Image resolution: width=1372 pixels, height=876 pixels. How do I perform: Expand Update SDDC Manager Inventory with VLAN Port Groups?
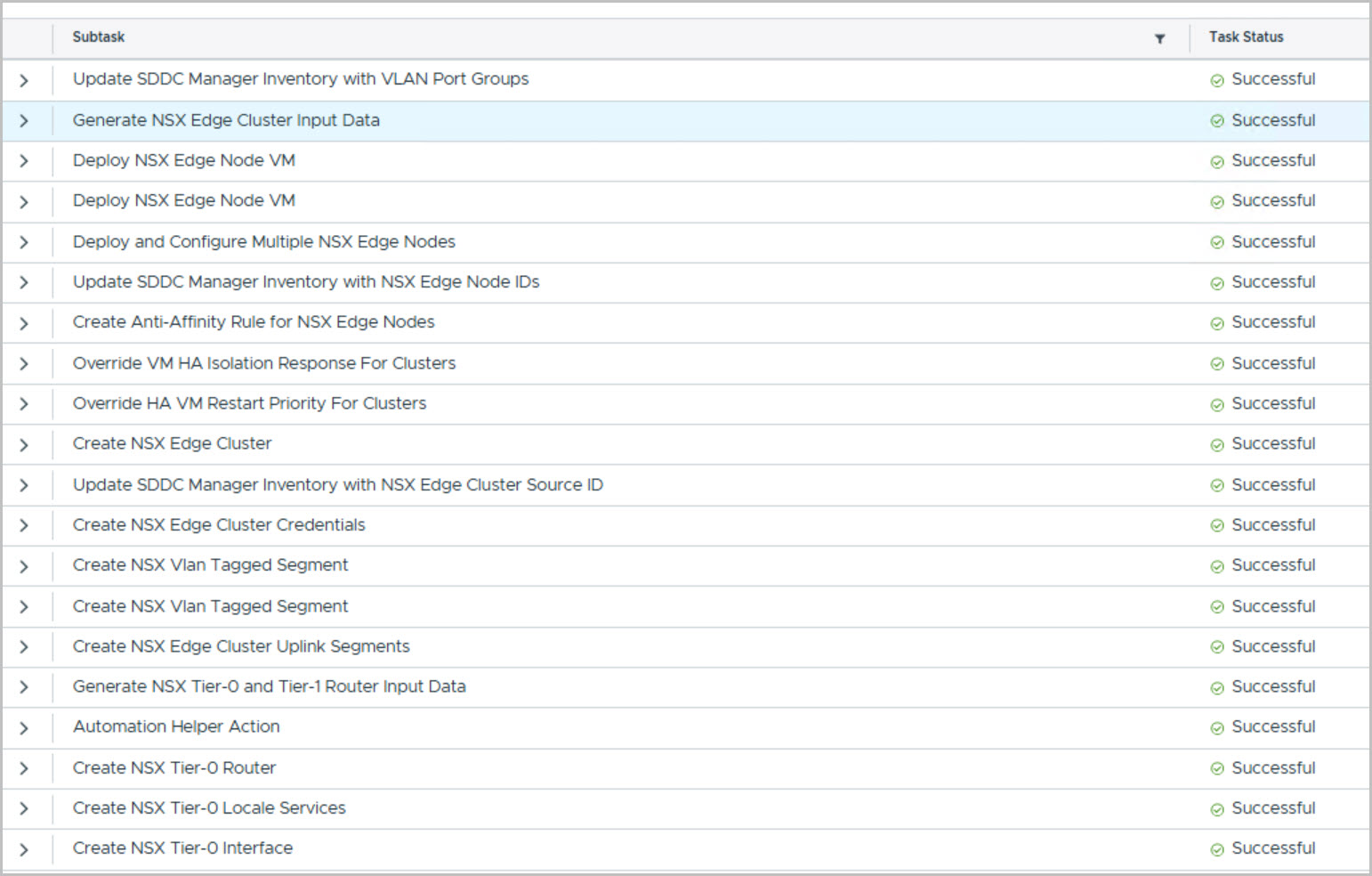24,80
